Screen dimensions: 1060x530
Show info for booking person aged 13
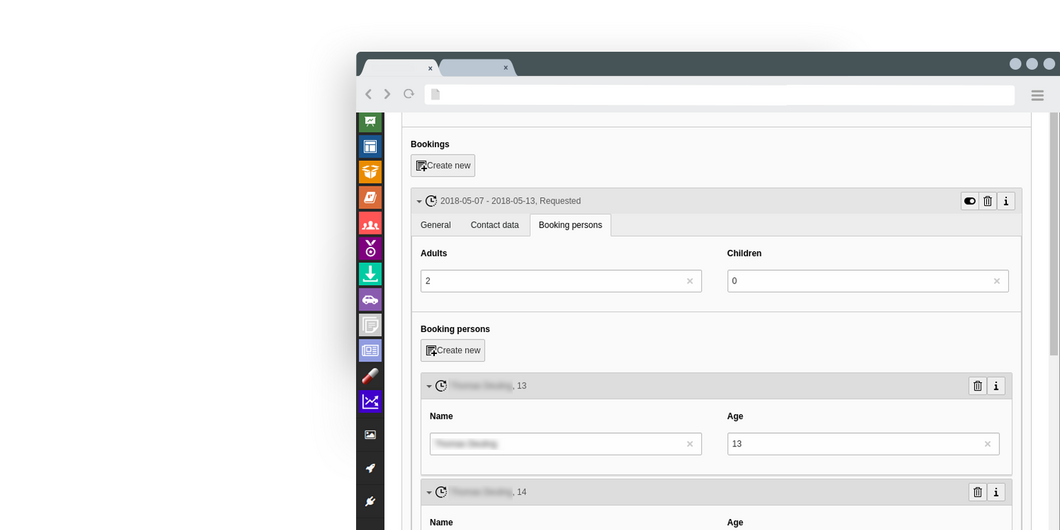coord(996,386)
